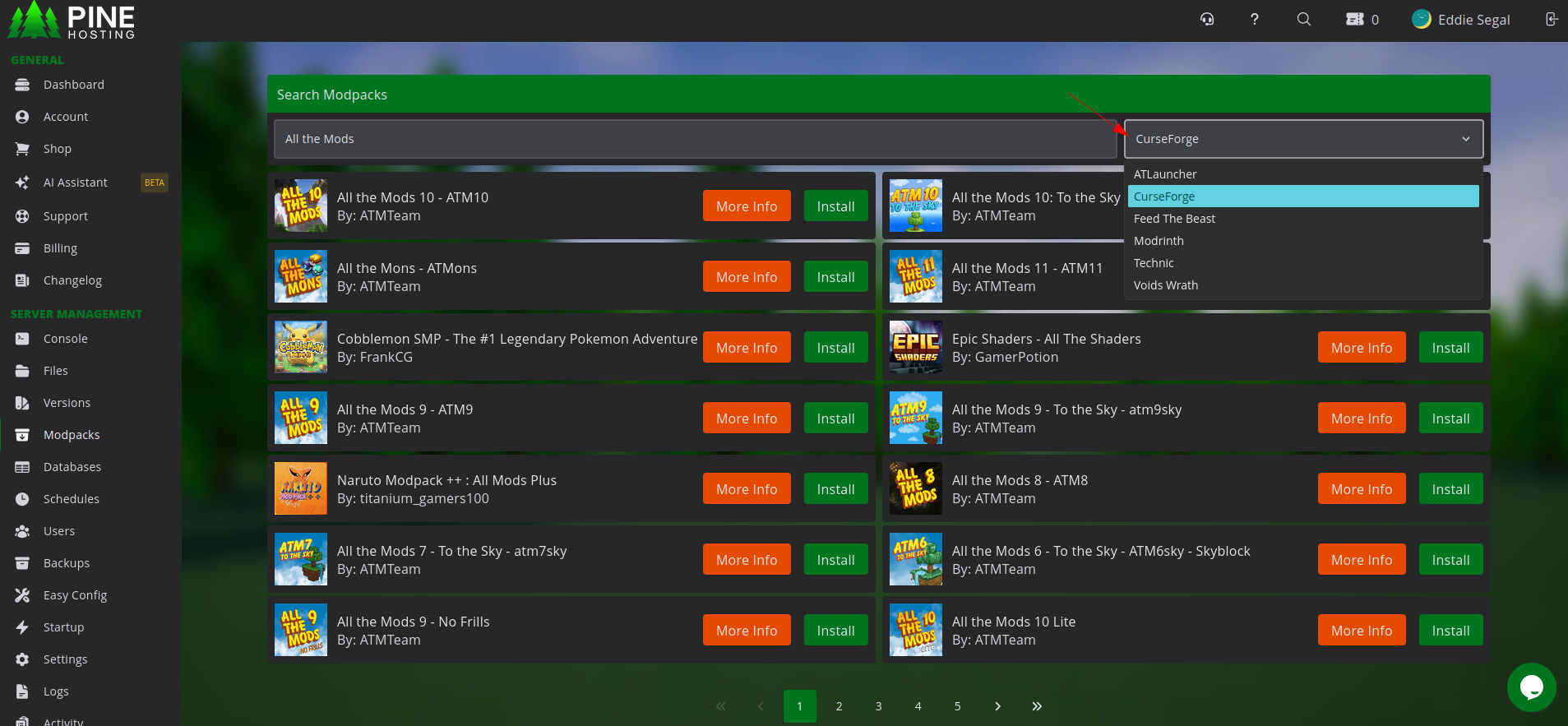This screenshot has height=726, width=1568.
Task: Click the Cobblemon SMP thumbnail
Action: [301, 347]
